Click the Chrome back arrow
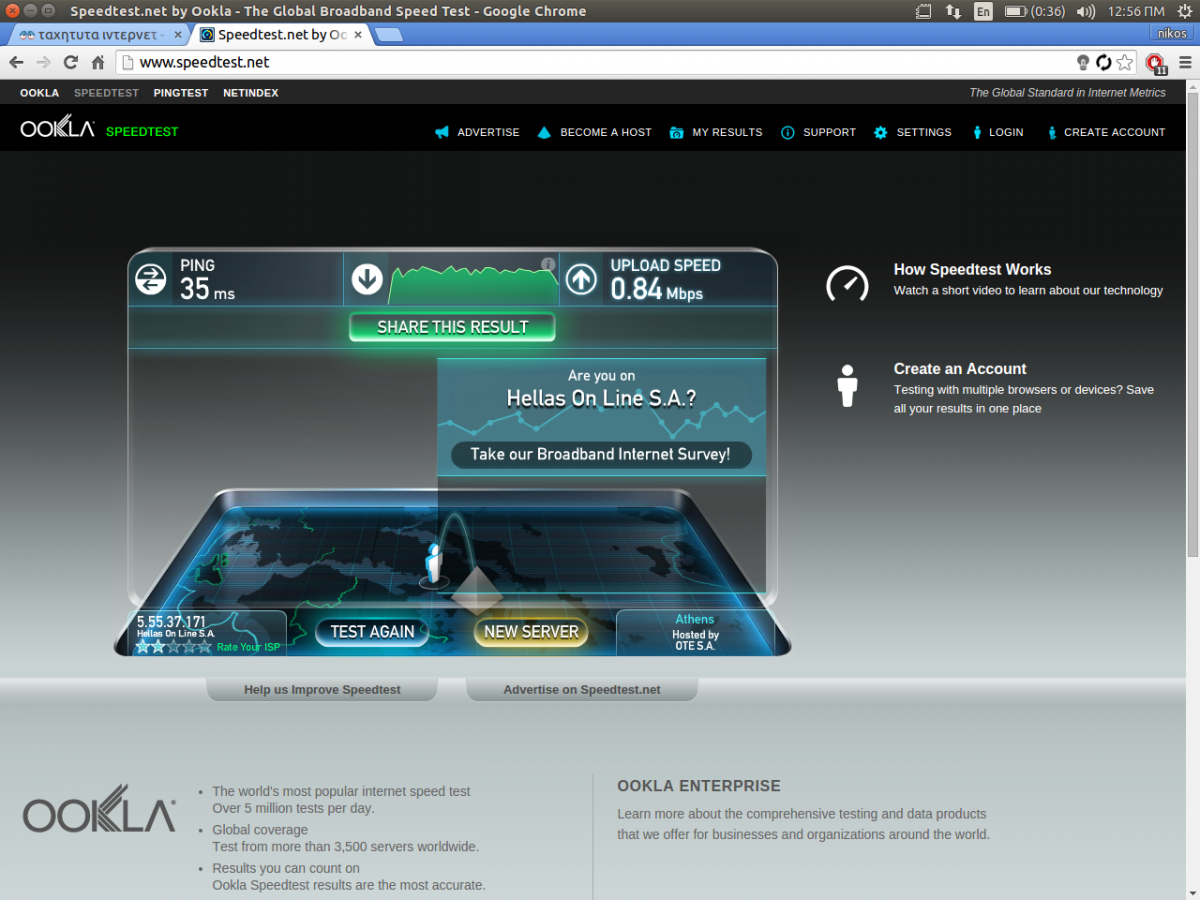 (16, 62)
